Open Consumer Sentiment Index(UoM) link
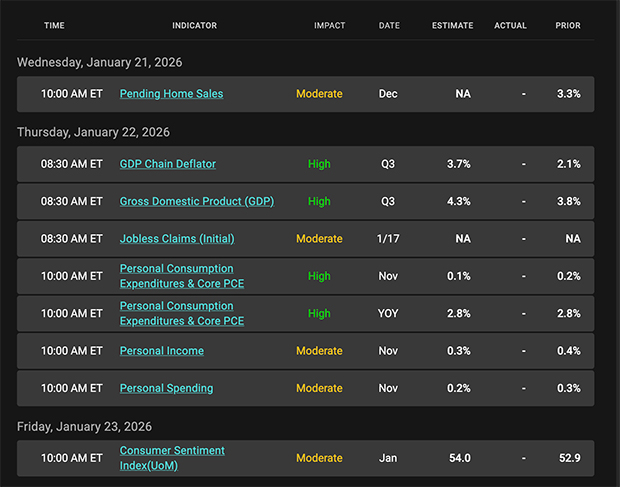Image resolution: width=620 pixels, height=487 pixels. coord(172,457)
